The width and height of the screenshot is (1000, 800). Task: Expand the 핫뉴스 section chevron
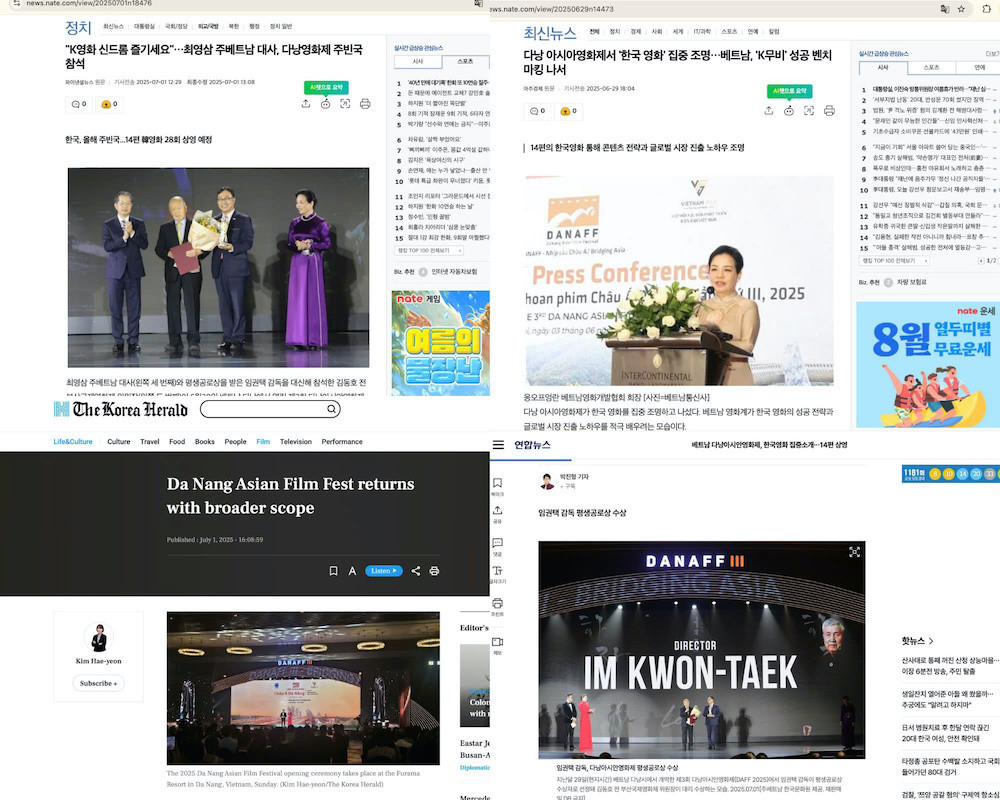coord(931,641)
